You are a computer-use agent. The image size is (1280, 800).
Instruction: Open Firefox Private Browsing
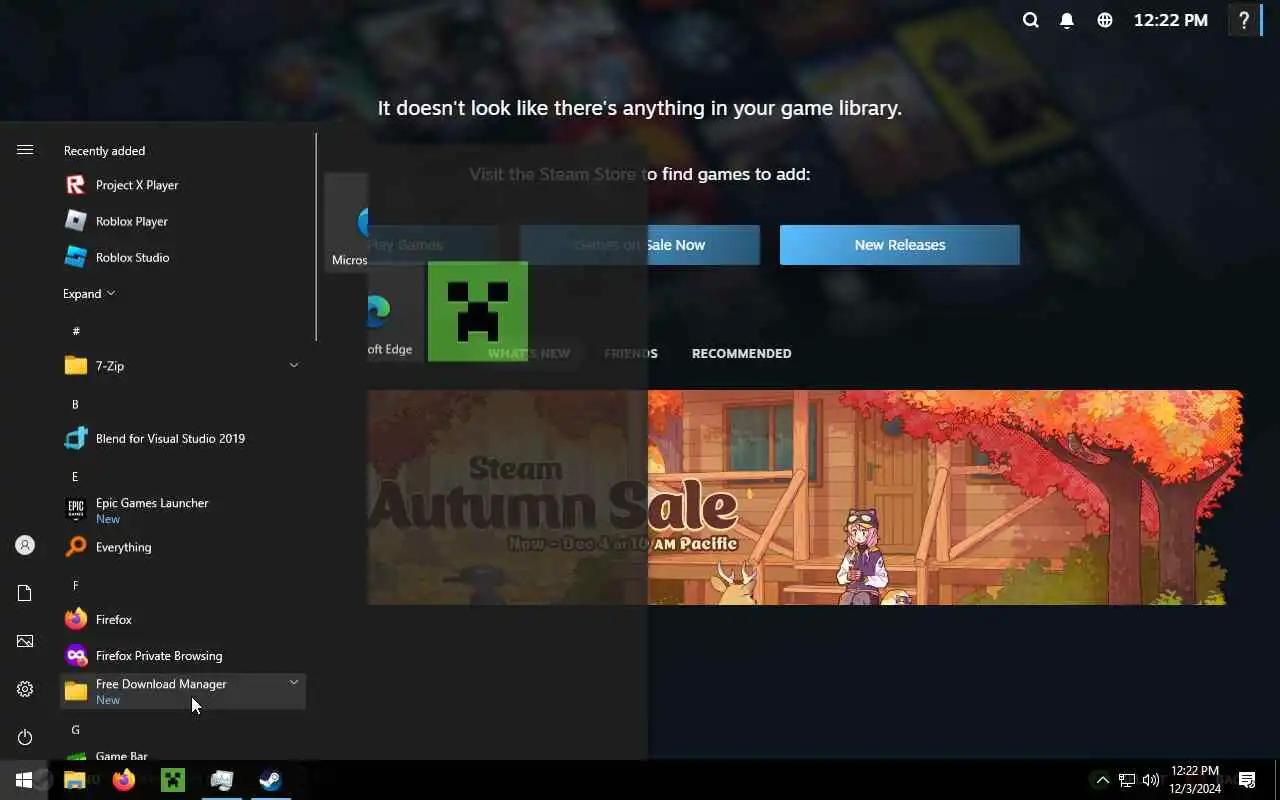(x=184, y=655)
